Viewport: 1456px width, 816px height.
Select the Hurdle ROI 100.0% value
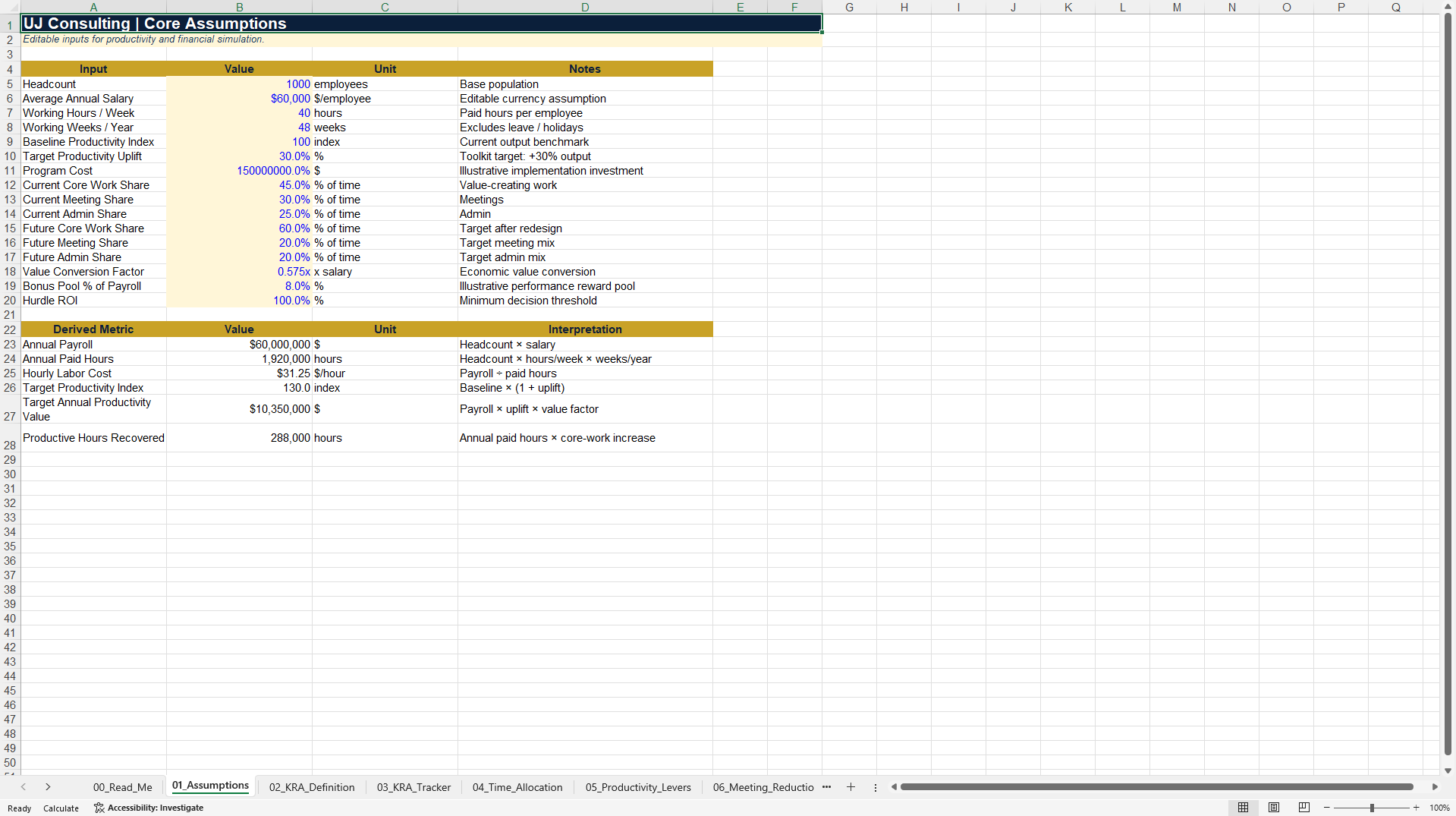point(239,301)
